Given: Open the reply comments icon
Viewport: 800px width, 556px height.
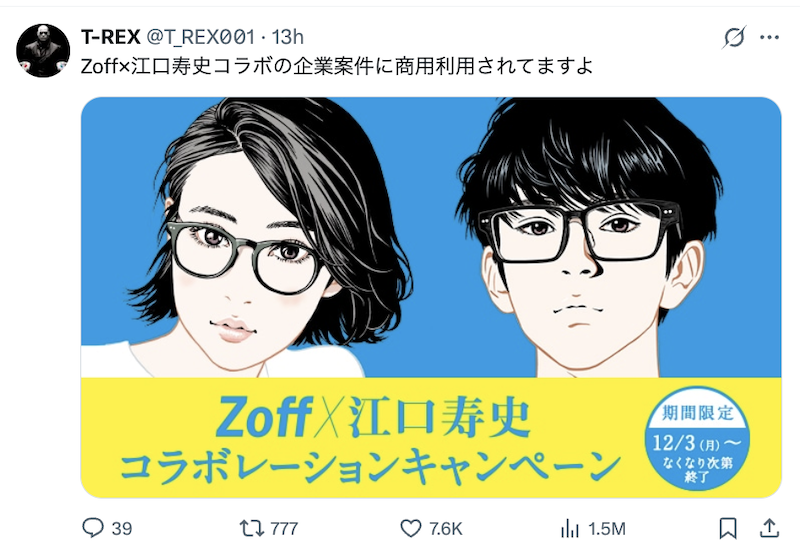Looking at the screenshot, I should click(93, 528).
